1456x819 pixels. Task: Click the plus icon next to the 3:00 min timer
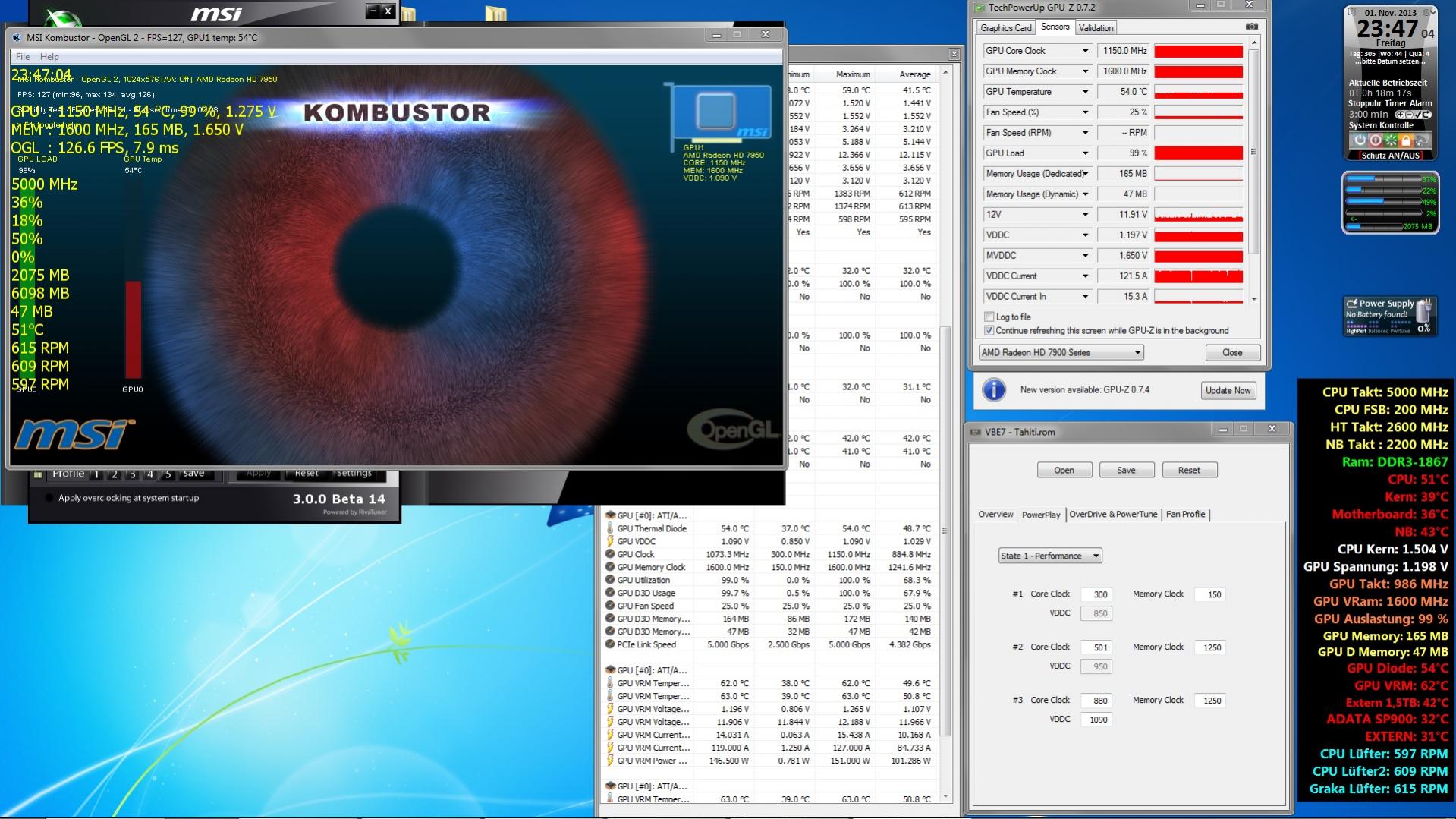coord(1400,115)
